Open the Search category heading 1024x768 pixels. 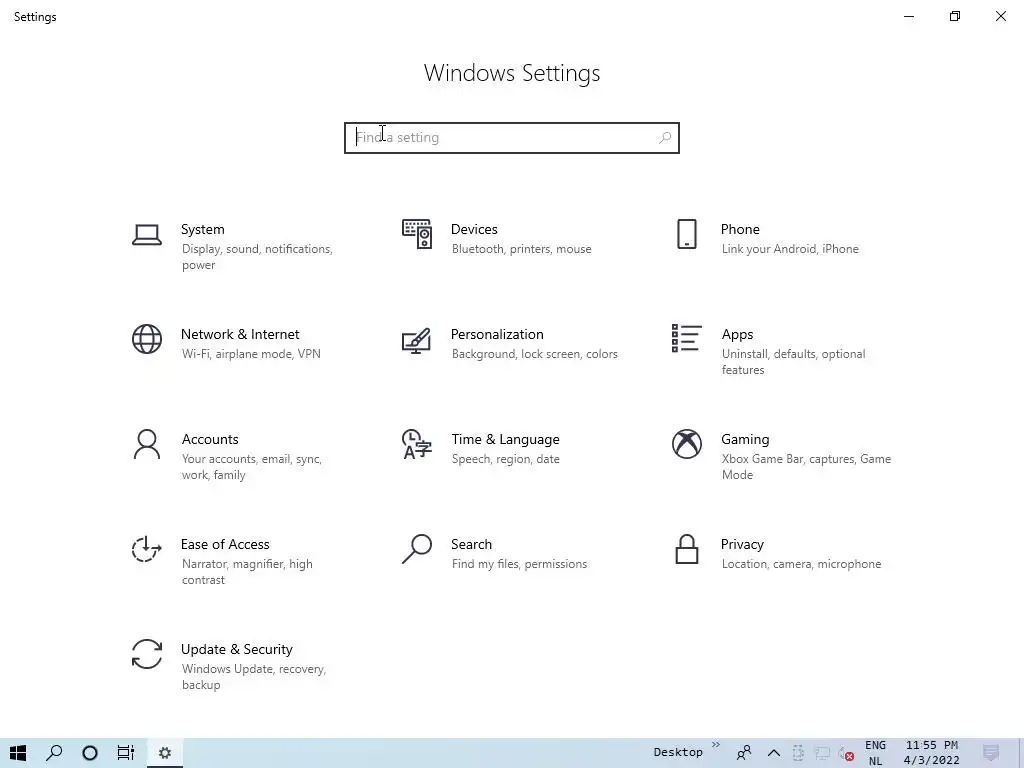click(x=472, y=544)
